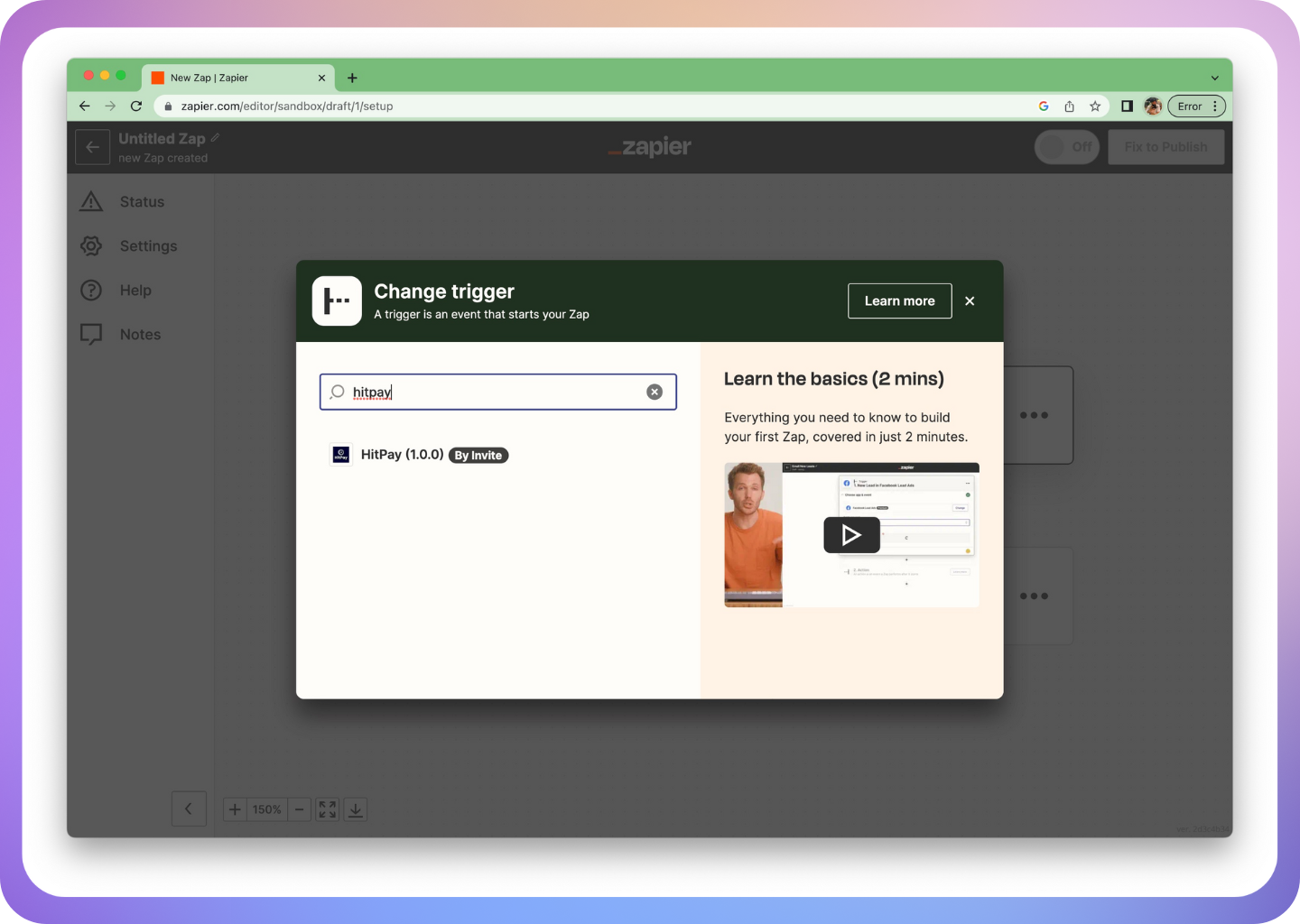Open the second step's three-dot menu
Viewport: 1300px width, 924px height.
(x=1035, y=596)
